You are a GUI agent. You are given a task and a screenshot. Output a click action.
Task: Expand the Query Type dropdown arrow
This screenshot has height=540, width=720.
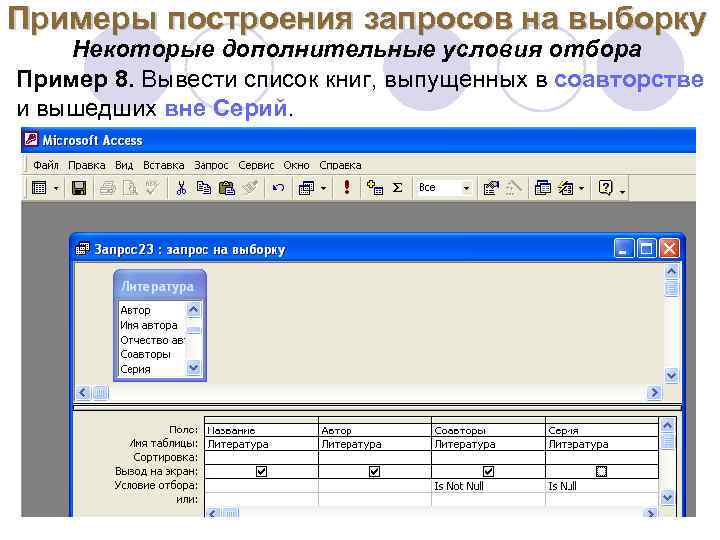[323, 188]
